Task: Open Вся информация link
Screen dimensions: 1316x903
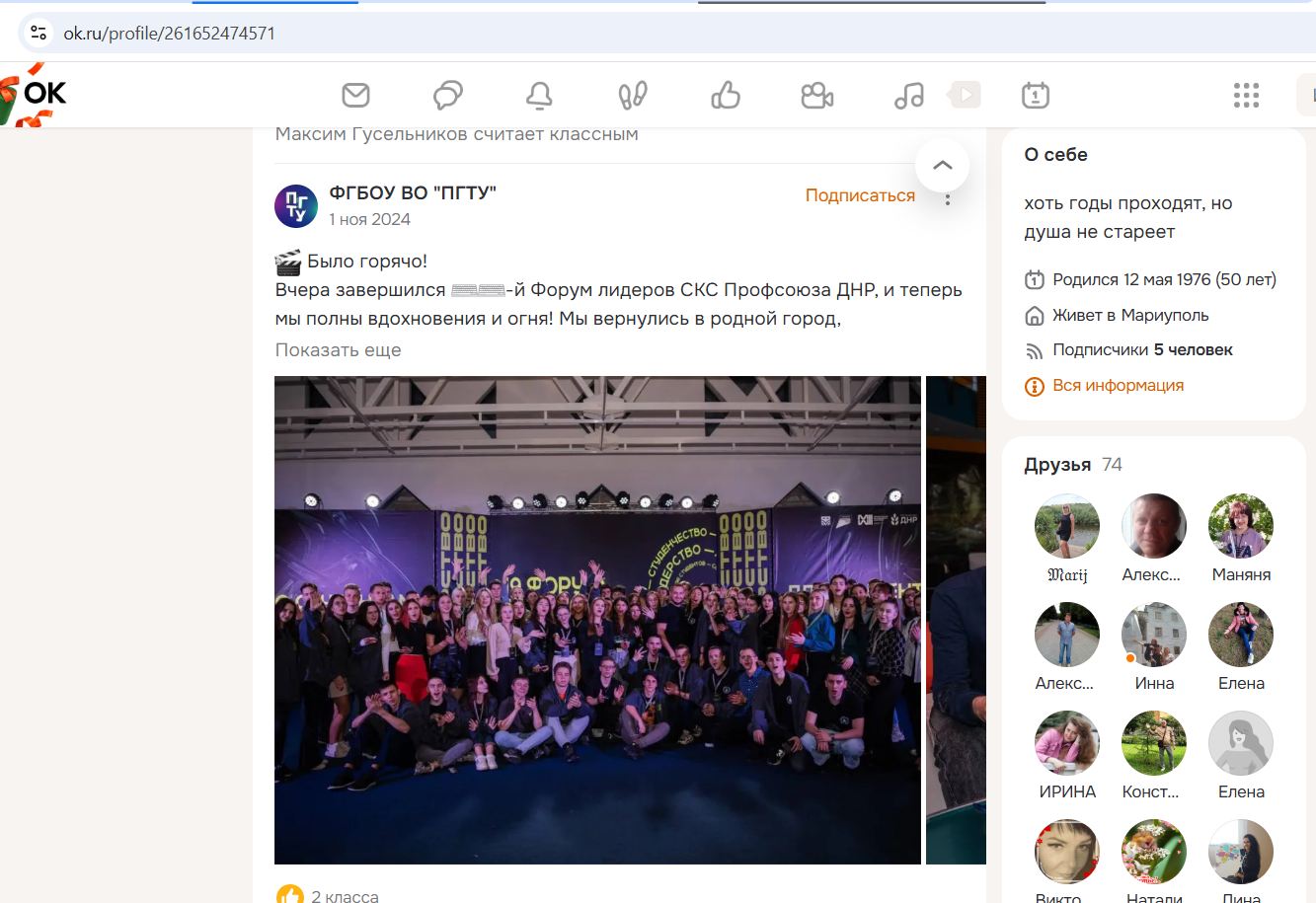Action: [x=1118, y=385]
